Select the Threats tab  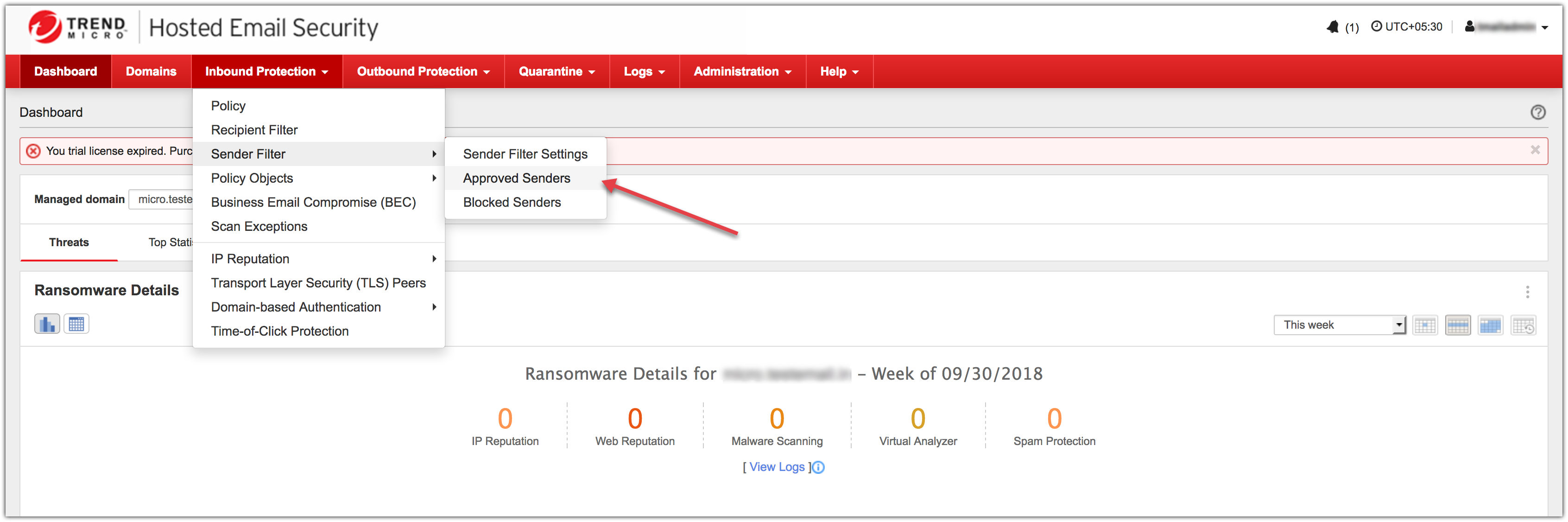[69, 242]
